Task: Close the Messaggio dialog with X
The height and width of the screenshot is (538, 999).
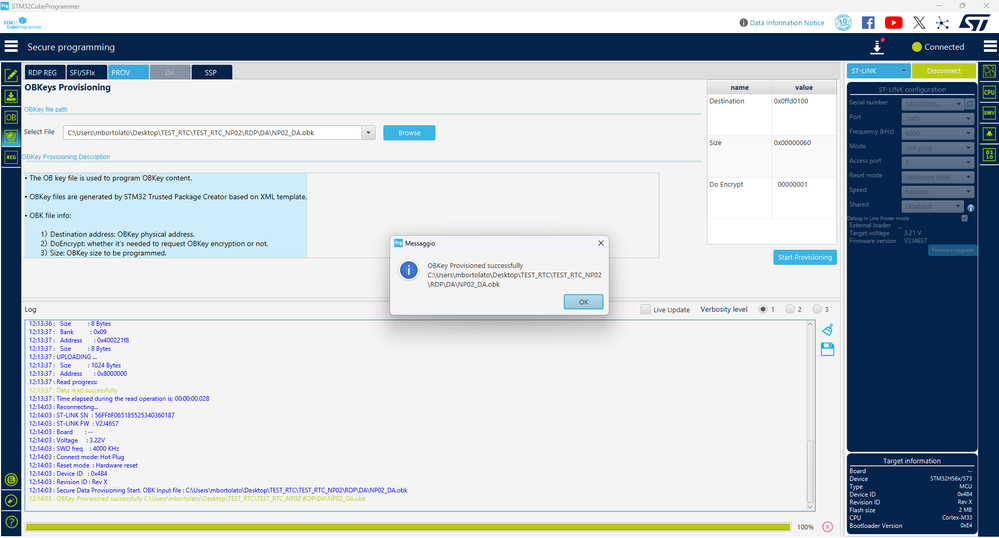Action: pyautogui.click(x=600, y=243)
